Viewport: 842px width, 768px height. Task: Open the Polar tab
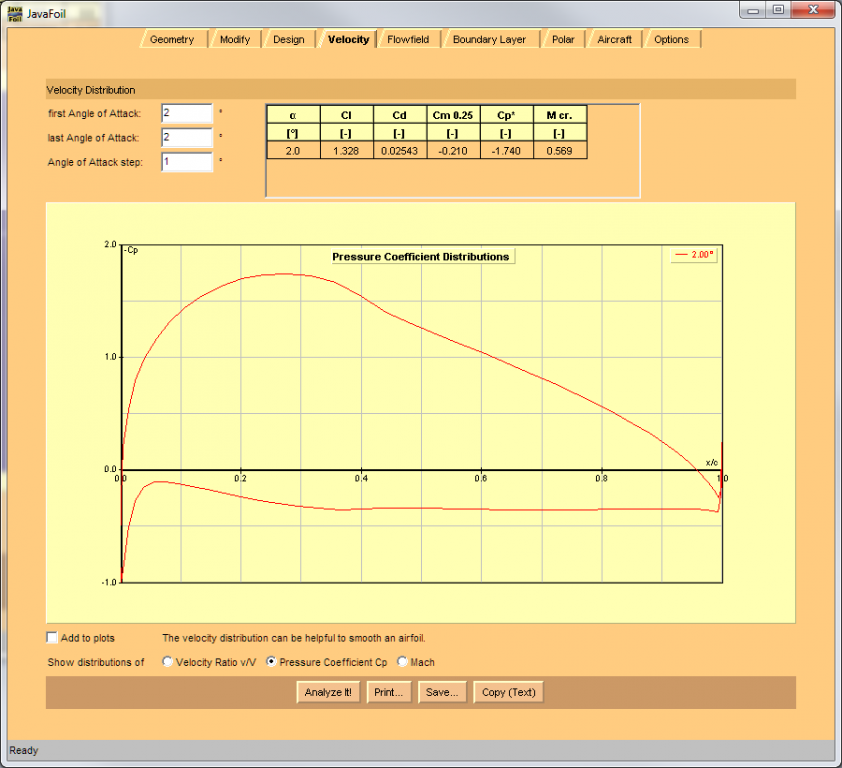click(563, 40)
